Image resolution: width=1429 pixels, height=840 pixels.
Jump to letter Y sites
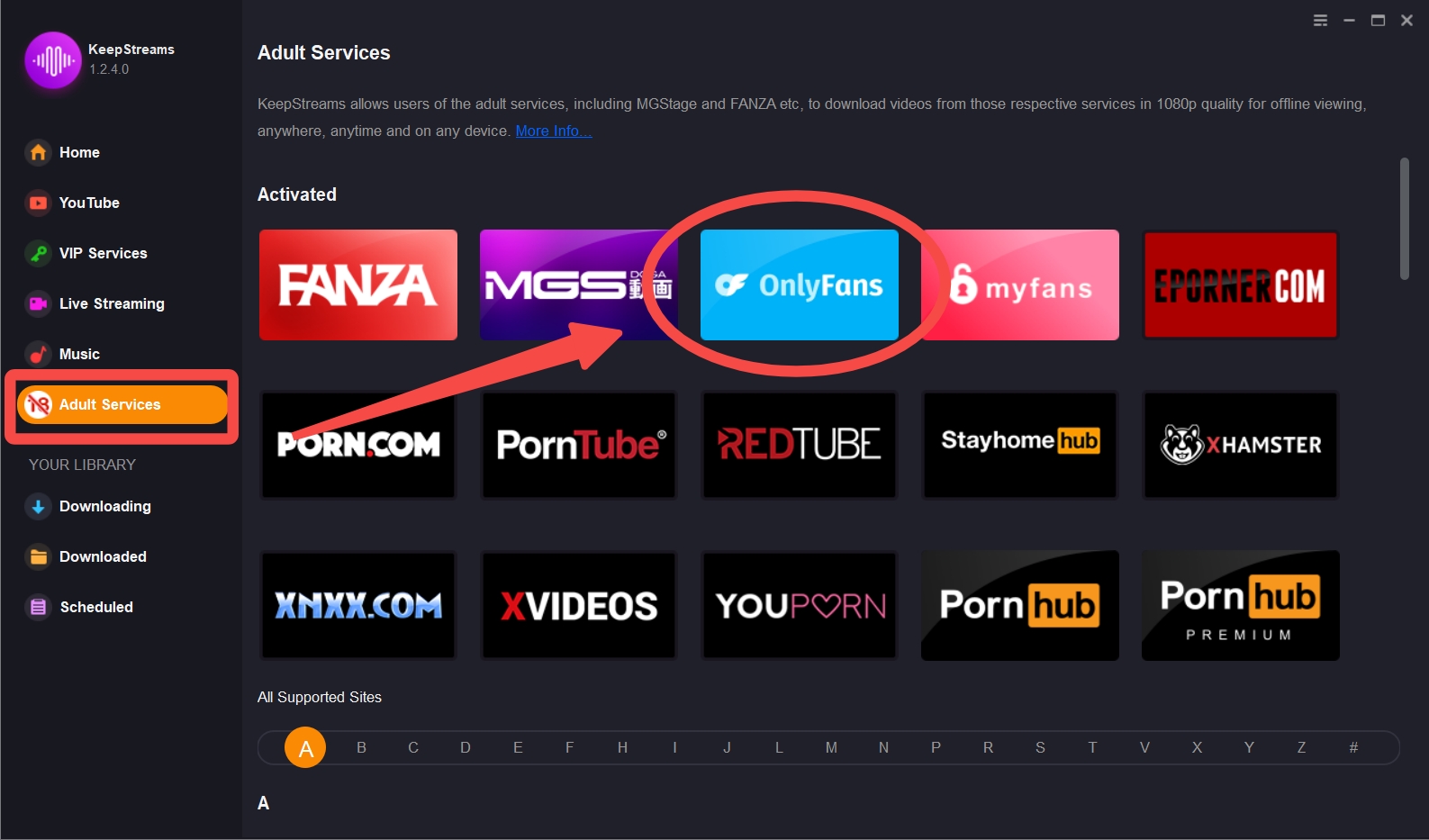(1249, 747)
